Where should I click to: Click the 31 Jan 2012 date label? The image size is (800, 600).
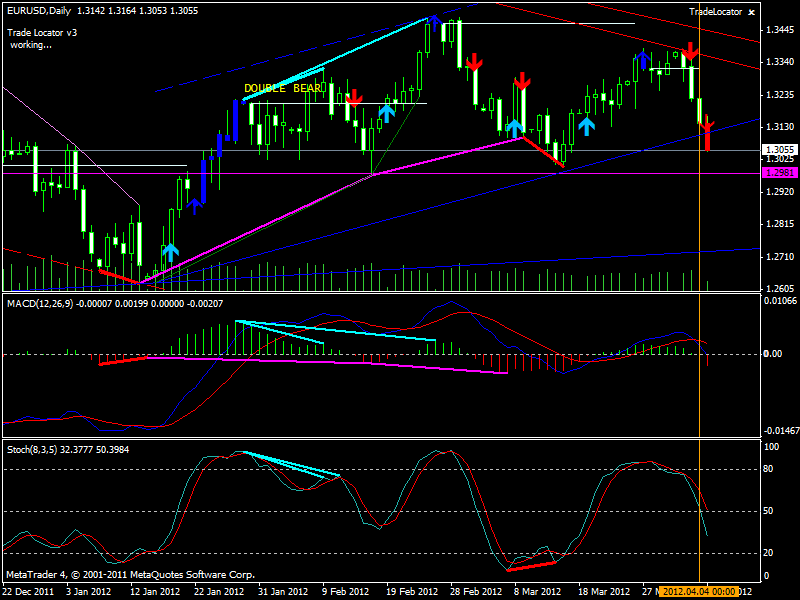tap(283, 592)
